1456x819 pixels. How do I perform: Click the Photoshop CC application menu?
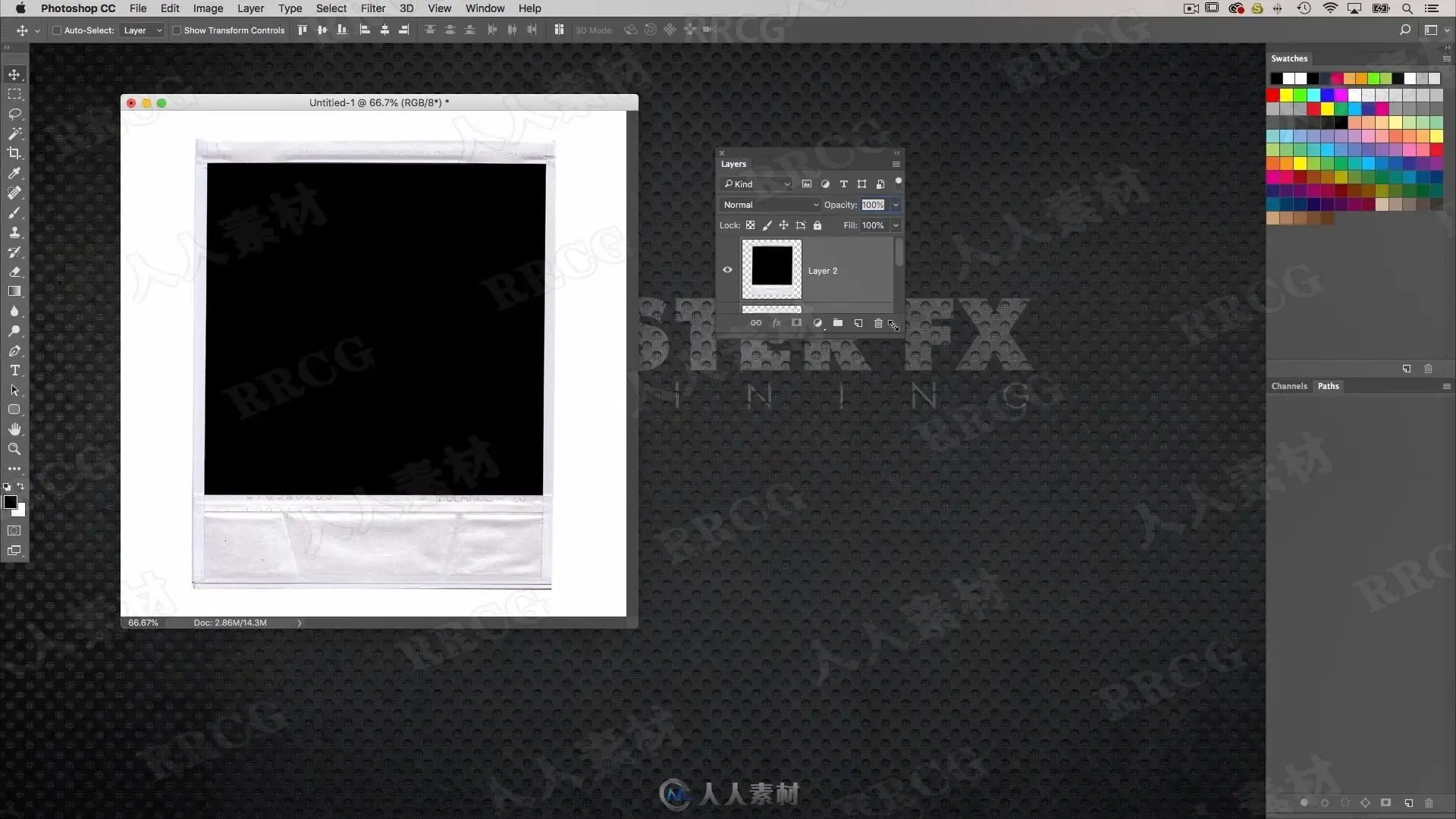[x=78, y=8]
